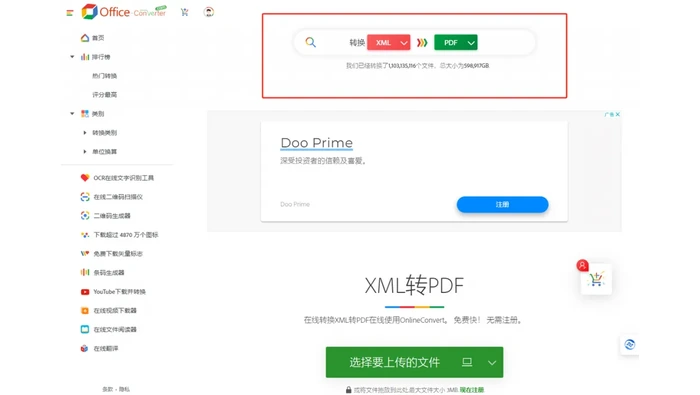The height and width of the screenshot is (395, 700).
Task: Click the search magnifier icon in converter bar
Action: pos(311,42)
